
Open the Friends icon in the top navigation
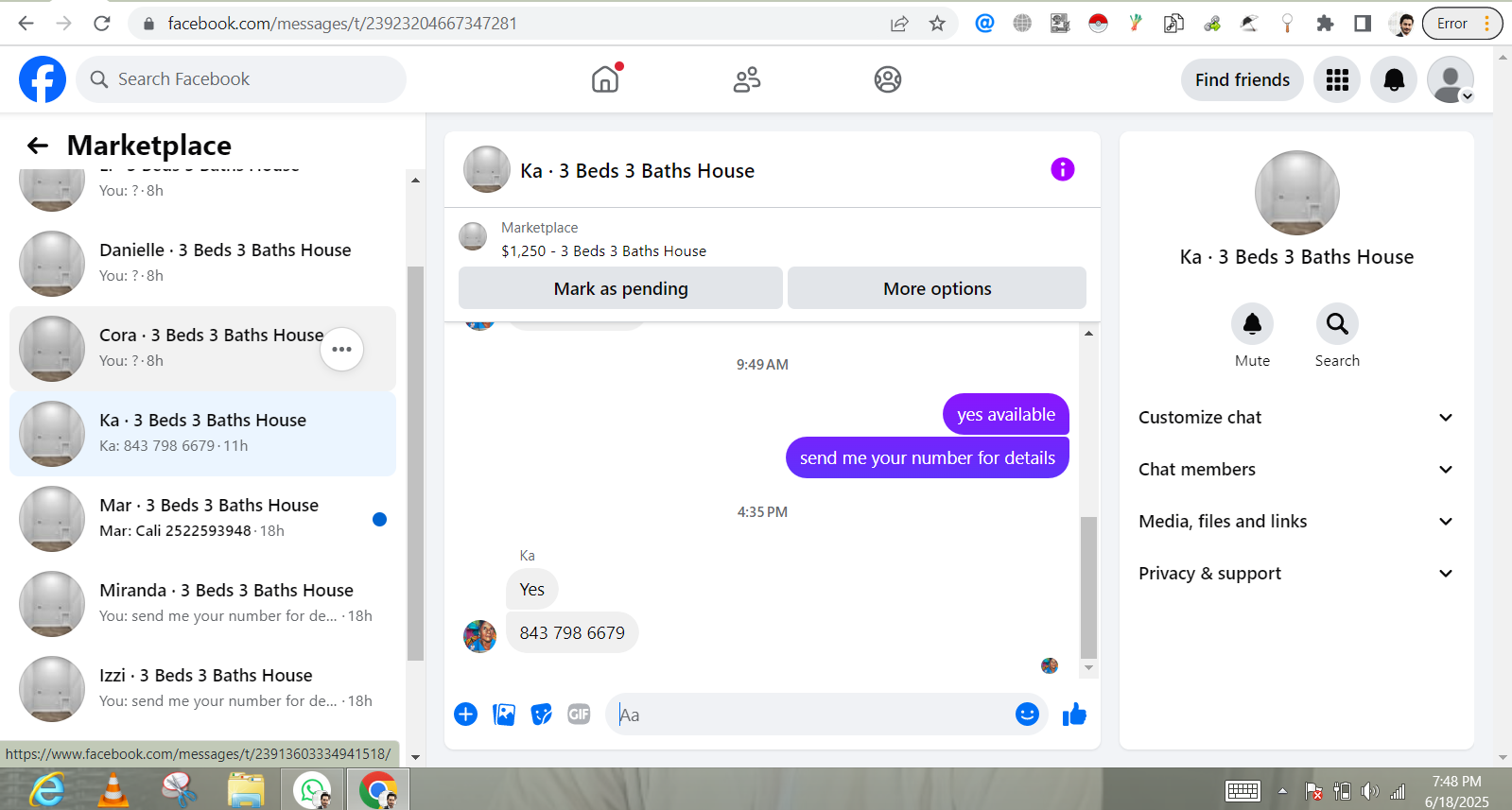(x=747, y=79)
